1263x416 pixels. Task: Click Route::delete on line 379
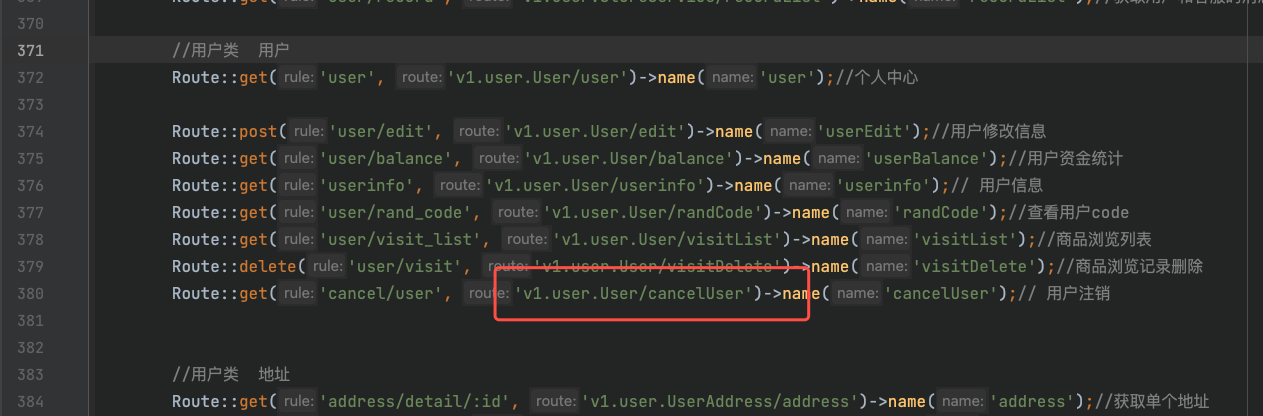point(235,266)
